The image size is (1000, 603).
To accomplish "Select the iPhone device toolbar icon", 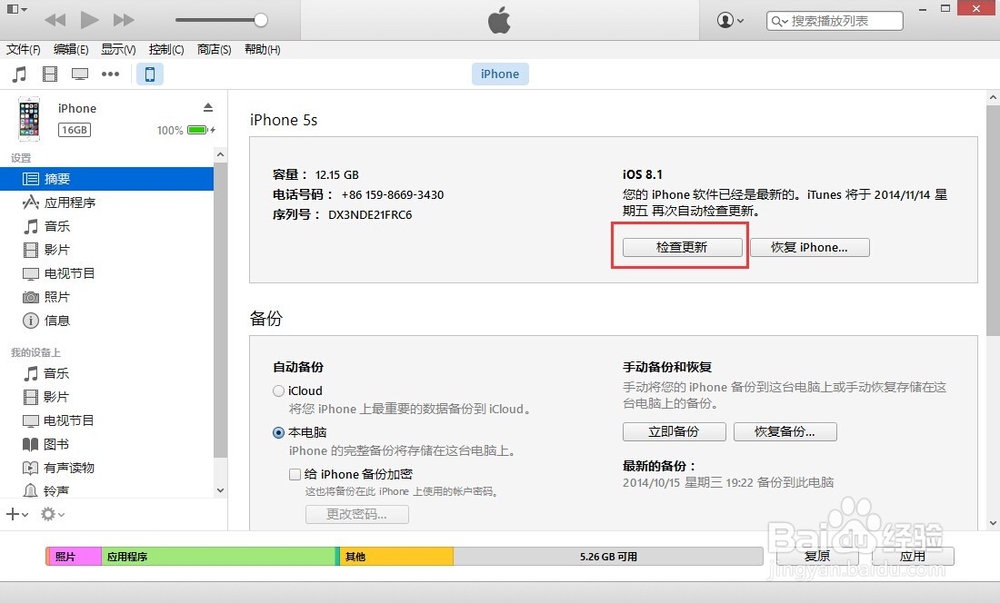I will pyautogui.click(x=150, y=74).
